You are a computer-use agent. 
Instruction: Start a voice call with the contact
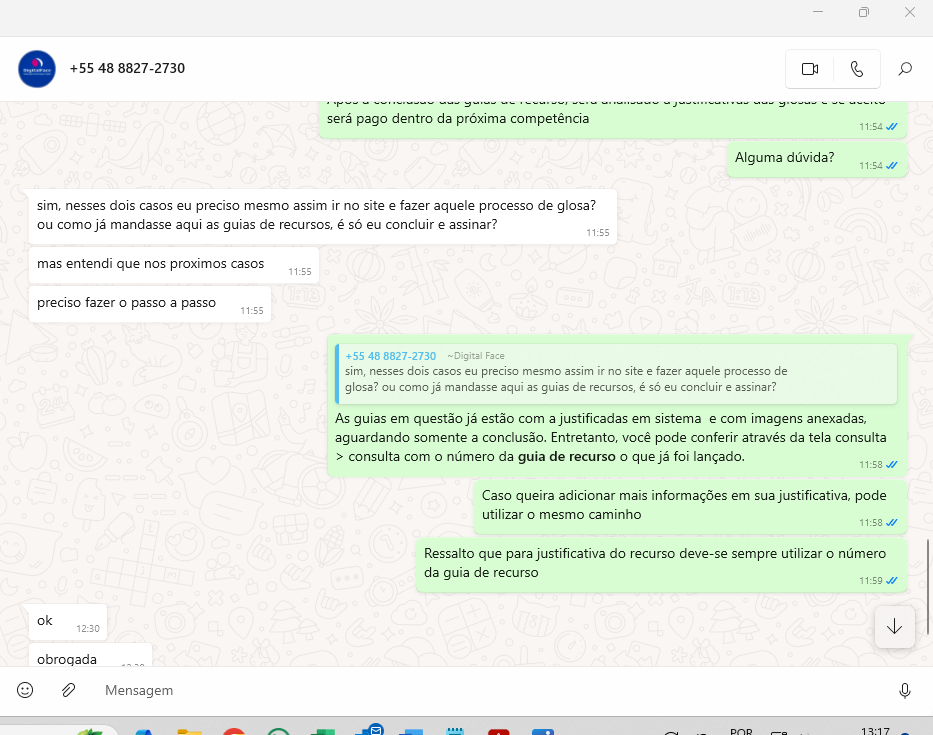[x=857, y=69]
